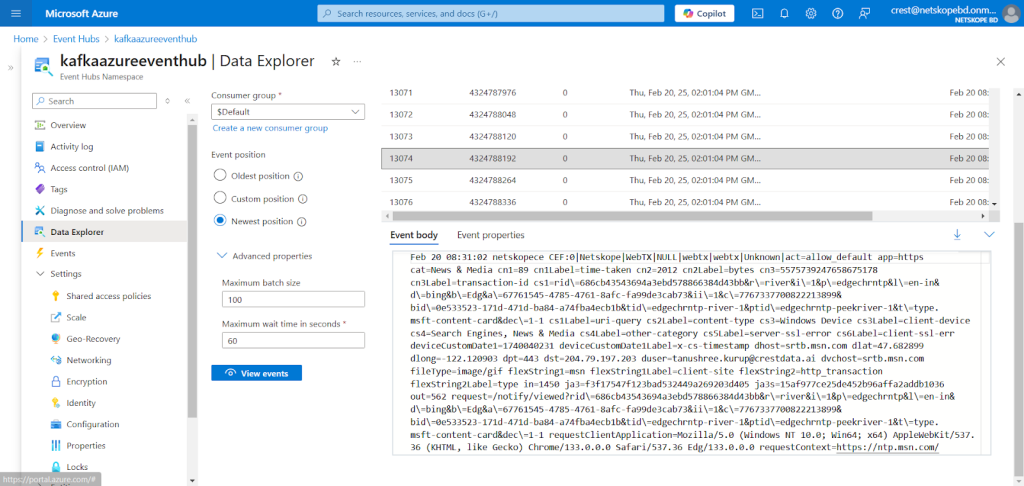Click the Copilot button

[x=704, y=13]
